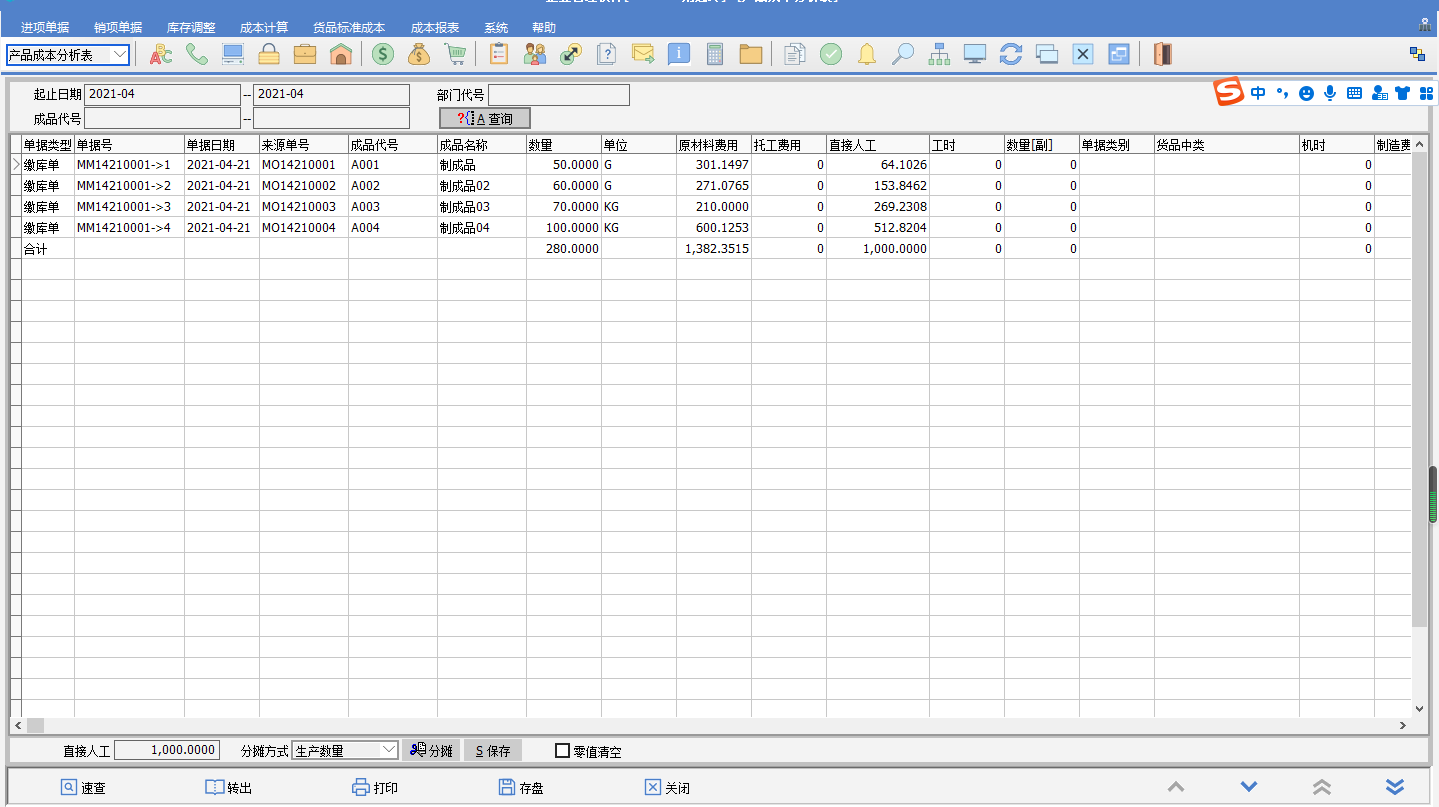Open the 分摊方式 生产数量 dropdown
The height and width of the screenshot is (807, 1439).
(x=389, y=751)
